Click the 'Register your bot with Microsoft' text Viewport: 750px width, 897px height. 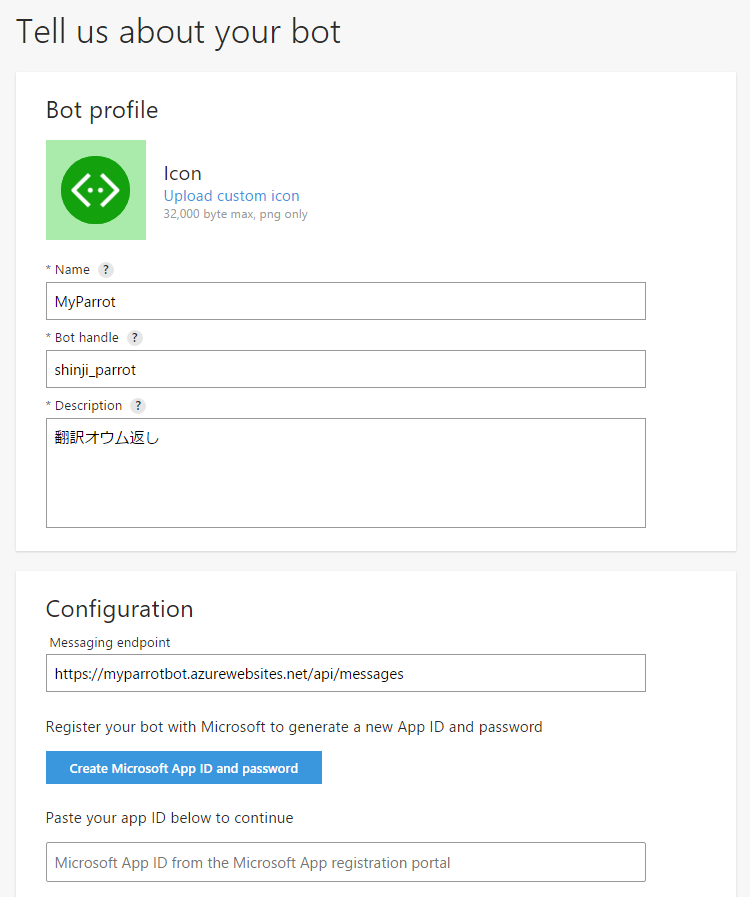294,727
